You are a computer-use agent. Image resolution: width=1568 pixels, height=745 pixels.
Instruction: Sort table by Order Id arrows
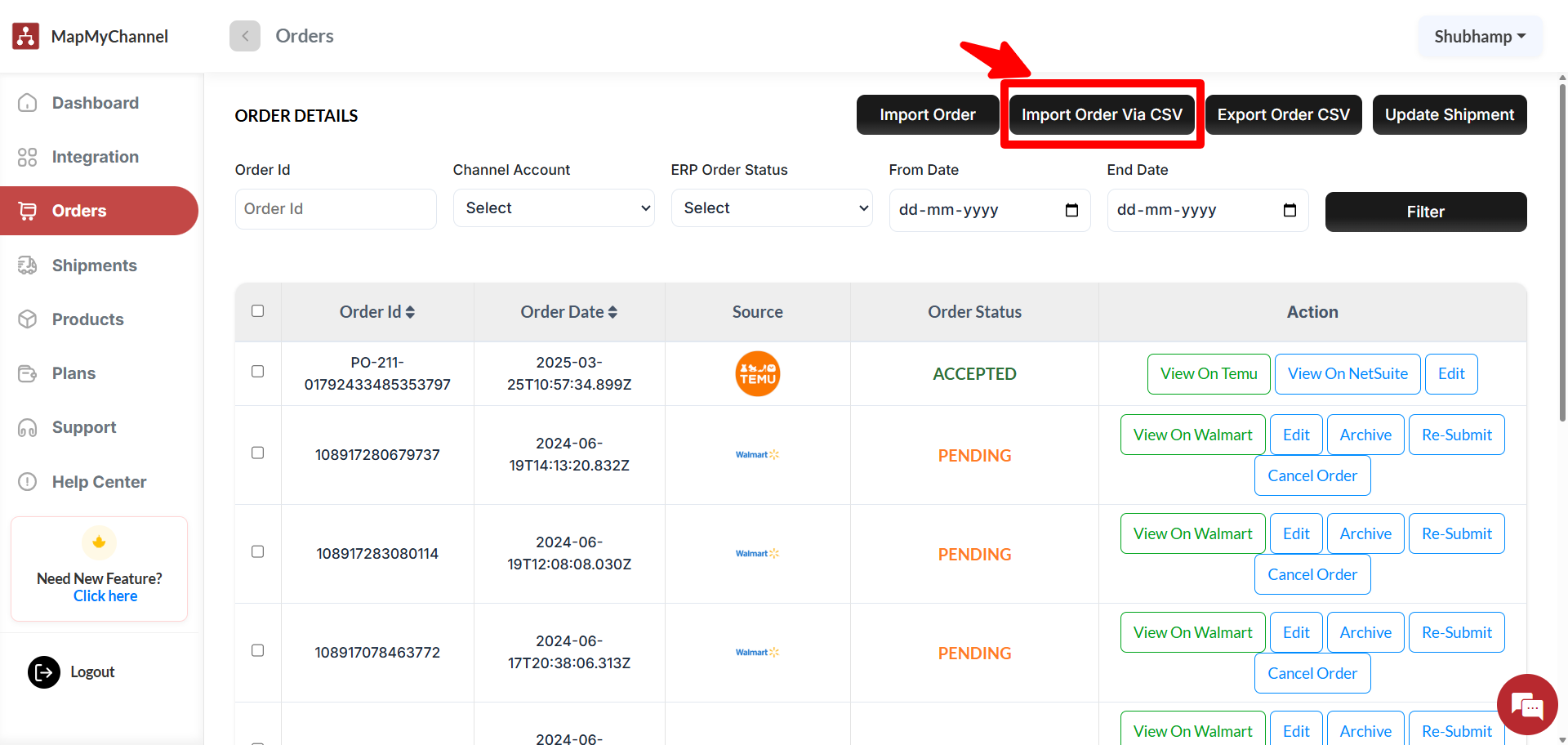(x=410, y=312)
